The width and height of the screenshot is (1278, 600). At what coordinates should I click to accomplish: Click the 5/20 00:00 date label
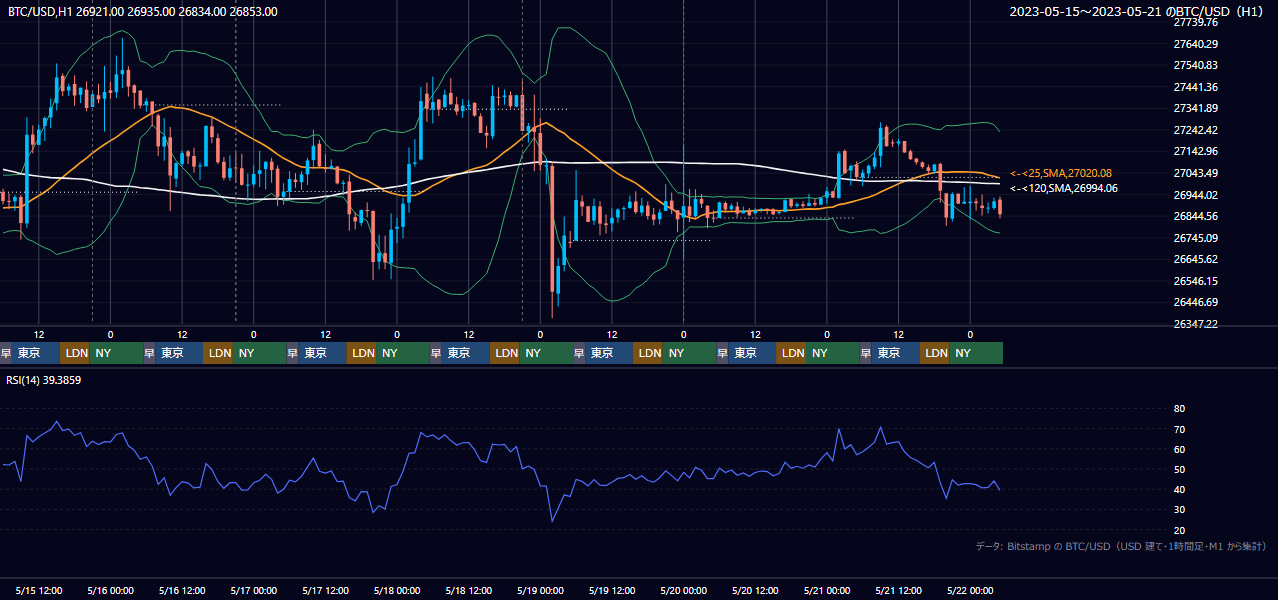click(683, 591)
